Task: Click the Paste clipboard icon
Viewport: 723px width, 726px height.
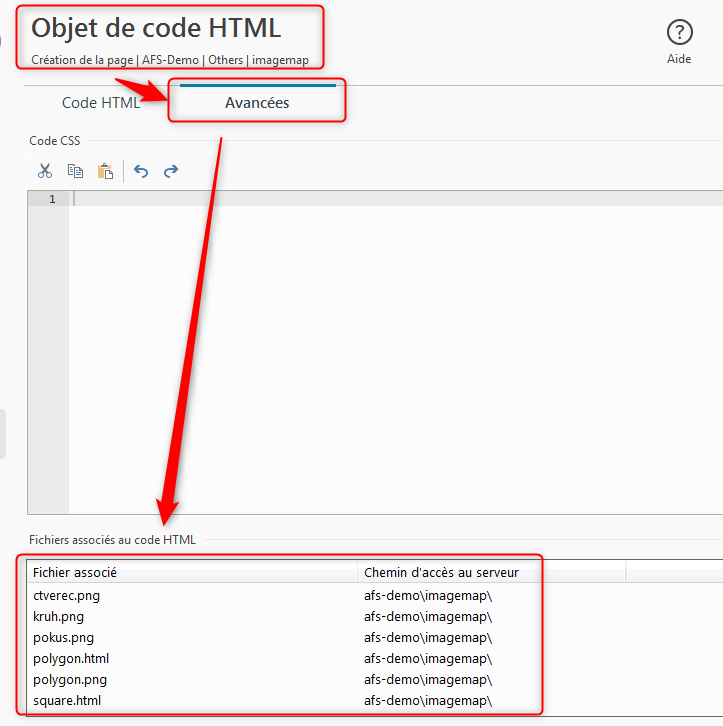Action: click(105, 171)
